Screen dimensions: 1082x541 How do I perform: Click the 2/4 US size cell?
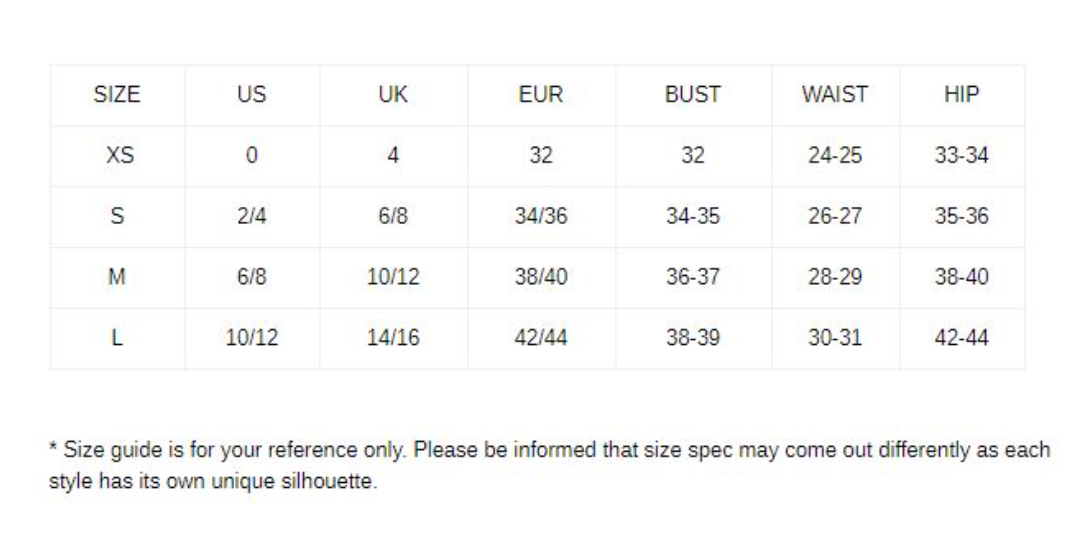click(x=251, y=216)
